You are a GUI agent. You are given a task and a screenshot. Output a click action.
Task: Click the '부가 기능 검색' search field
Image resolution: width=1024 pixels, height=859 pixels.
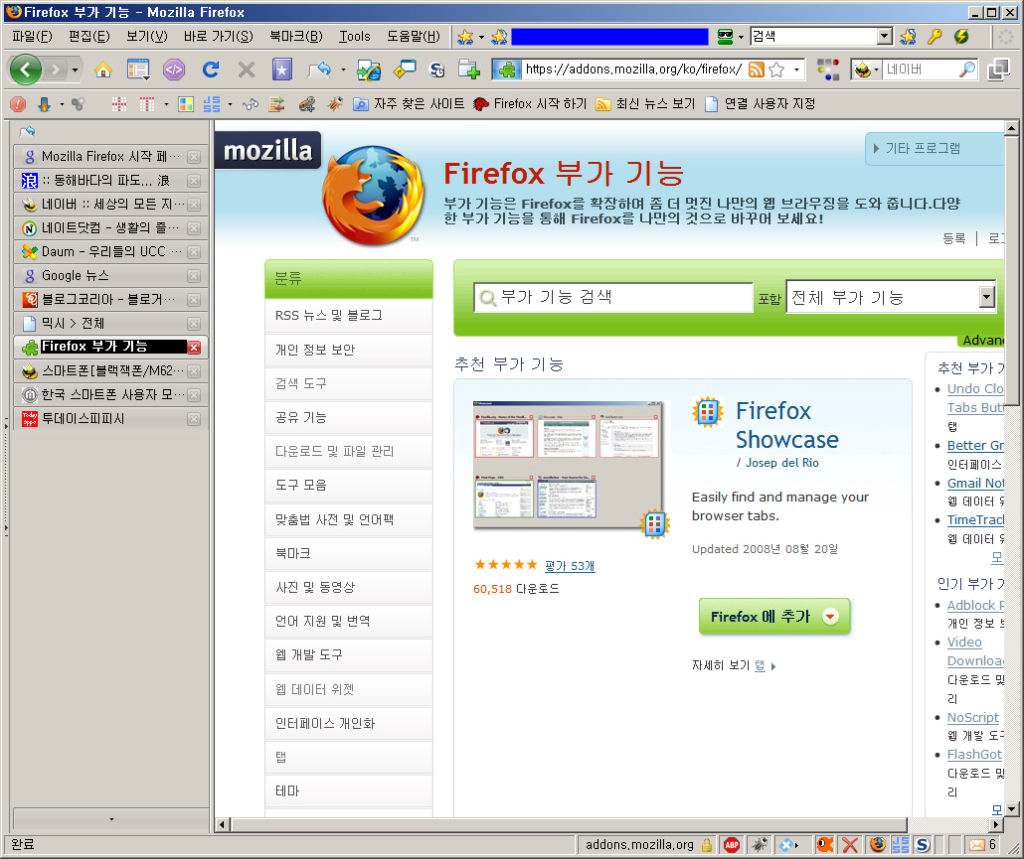point(614,298)
